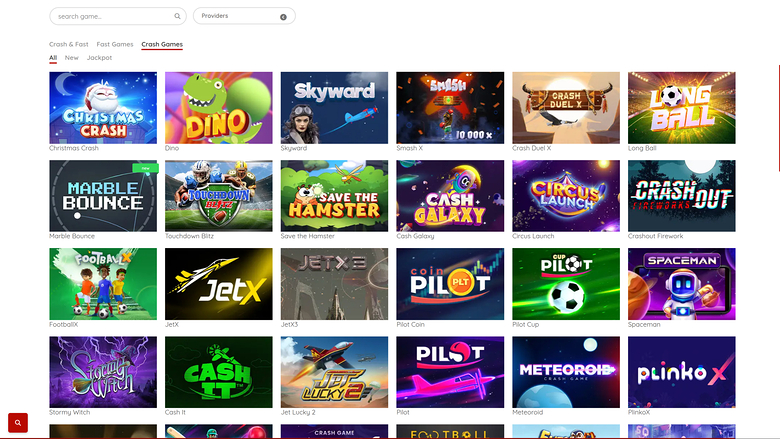Screen dimensions: 780x439
Task: Click the Pilot Cup caption text
Action: click(x=525, y=324)
